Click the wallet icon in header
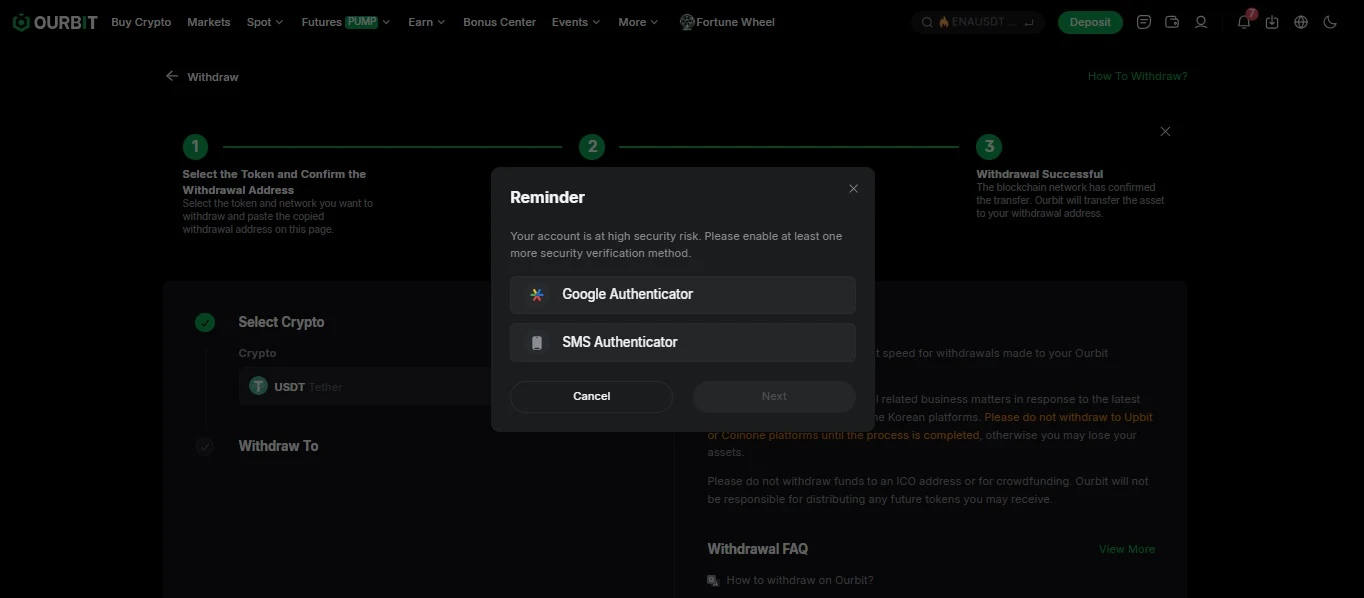This screenshot has height=598, width=1364. (x=1172, y=22)
